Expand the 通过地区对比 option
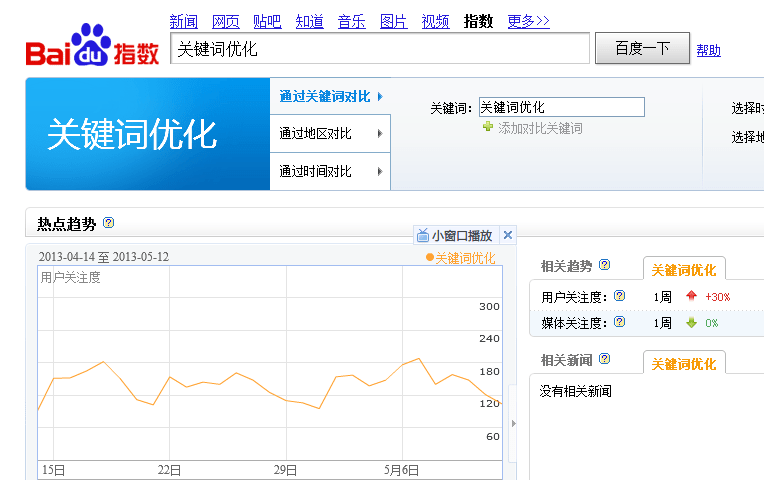This screenshot has height=480, width=764. coord(329,134)
